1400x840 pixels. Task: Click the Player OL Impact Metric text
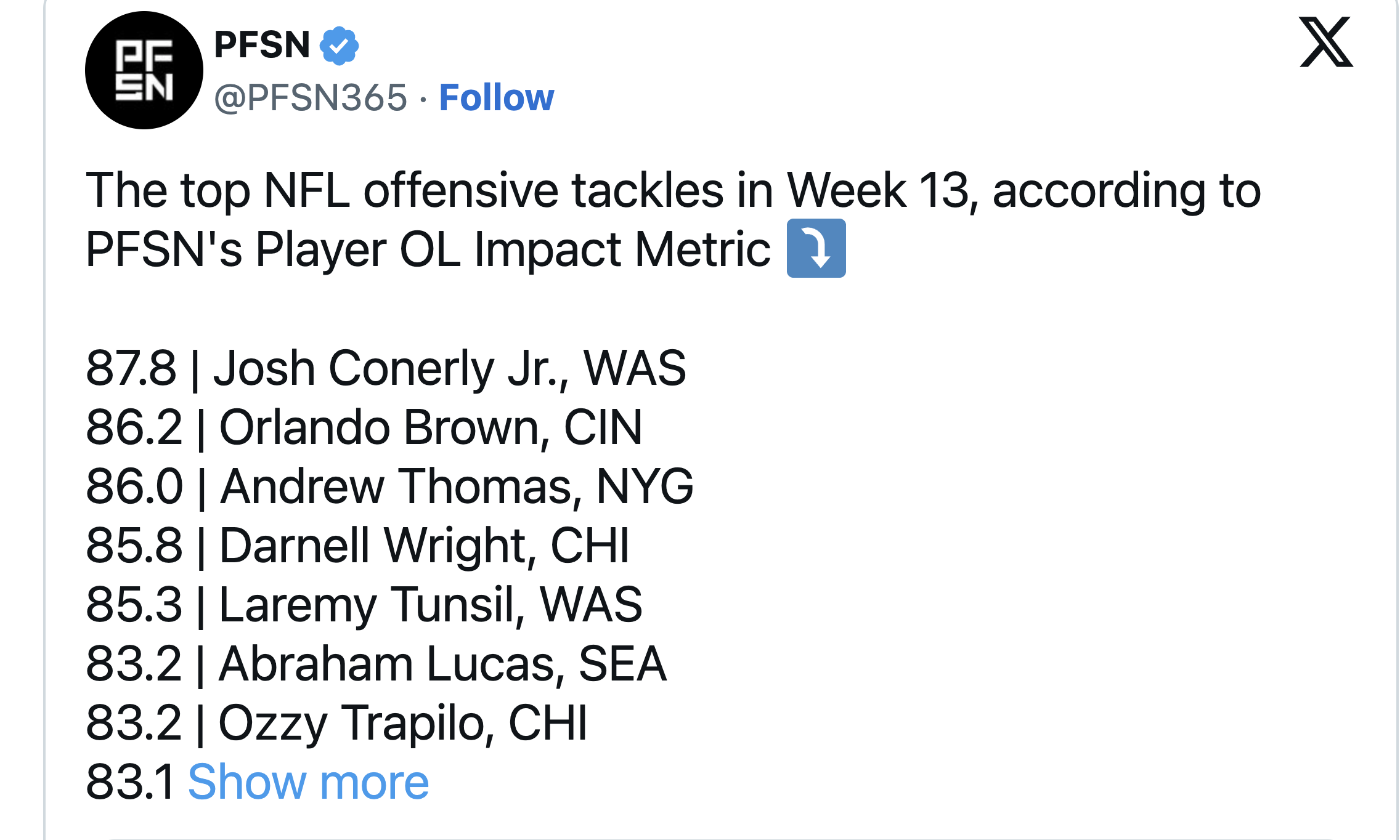[513, 249]
